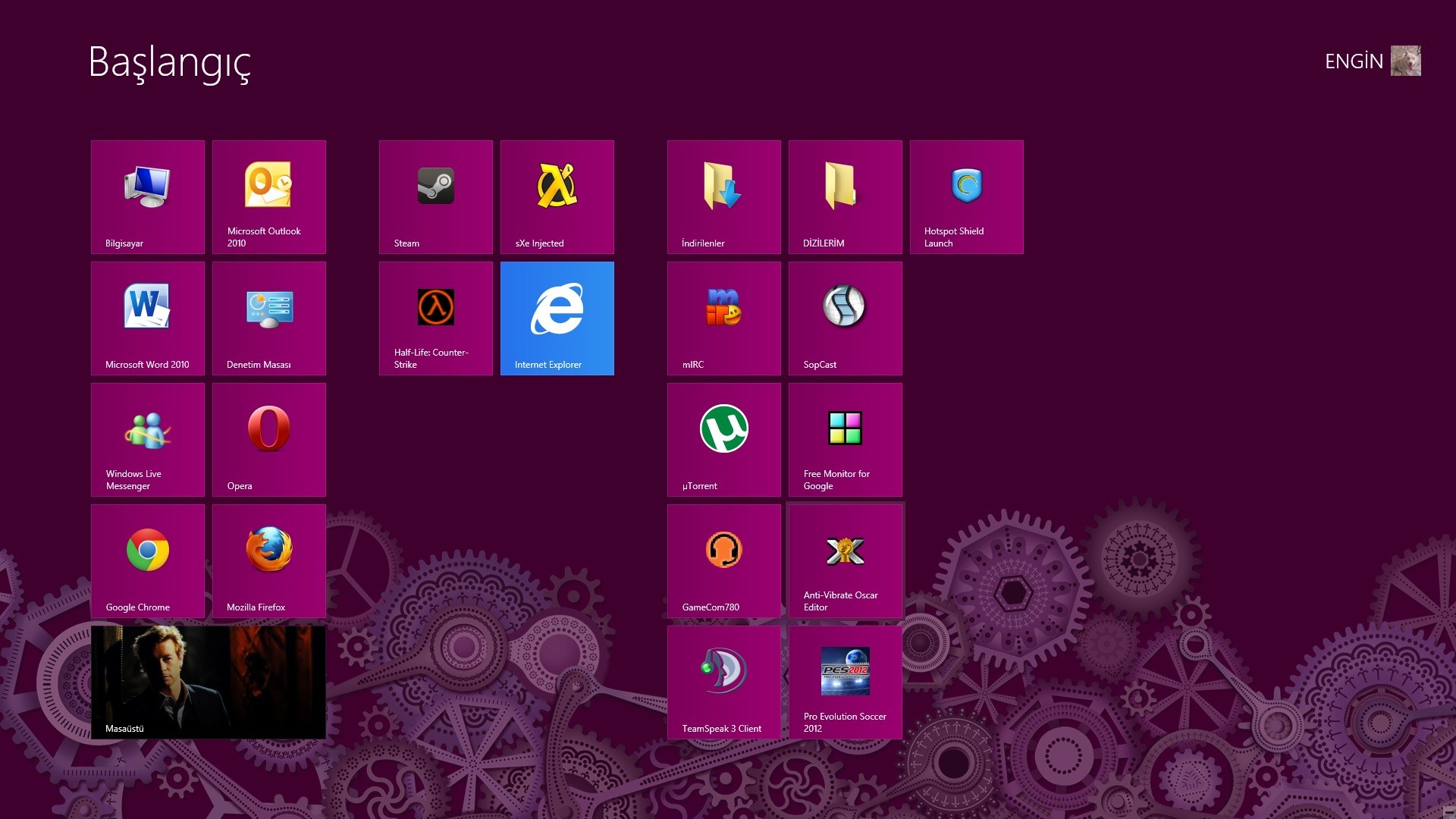Viewport: 1456px width, 819px height.
Task: Open GameCom780 tile
Action: 724,561
